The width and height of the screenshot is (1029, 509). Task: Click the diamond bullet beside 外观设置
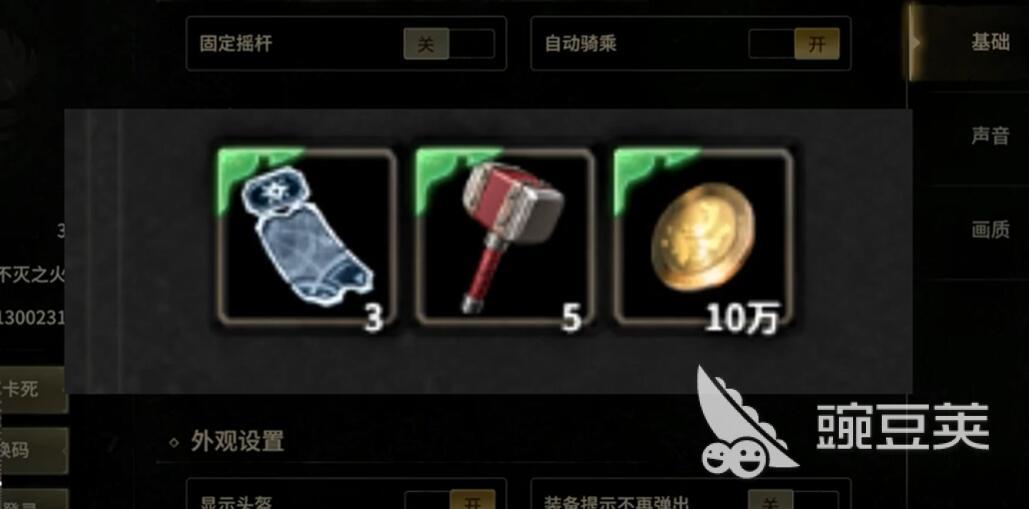(x=174, y=443)
